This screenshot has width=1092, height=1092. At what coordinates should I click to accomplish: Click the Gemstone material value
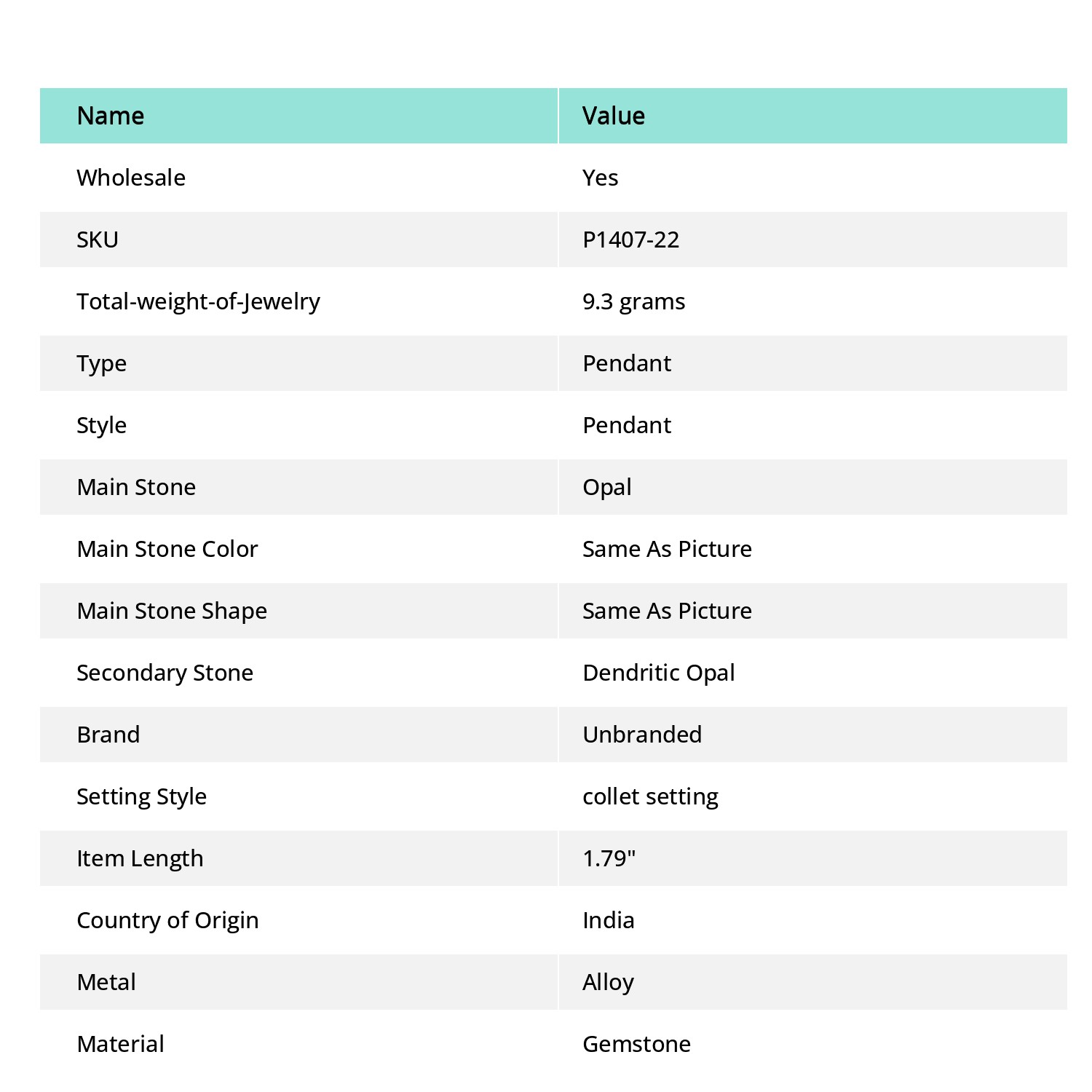(x=637, y=1044)
